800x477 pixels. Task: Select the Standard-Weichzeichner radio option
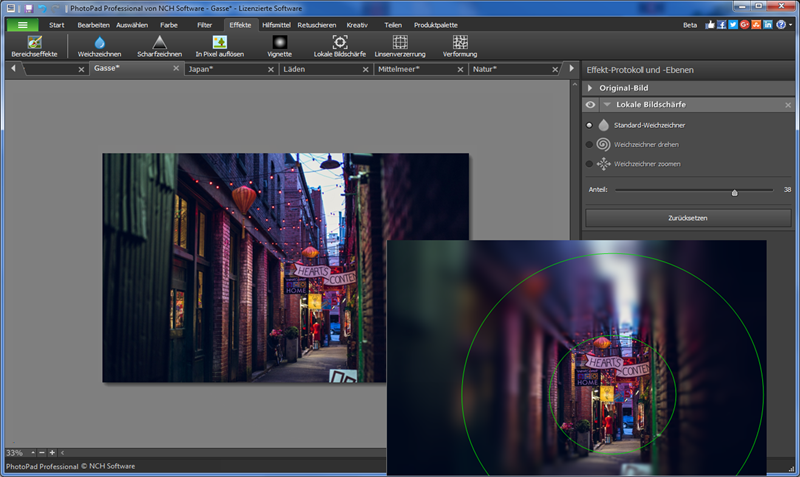[x=589, y=125]
